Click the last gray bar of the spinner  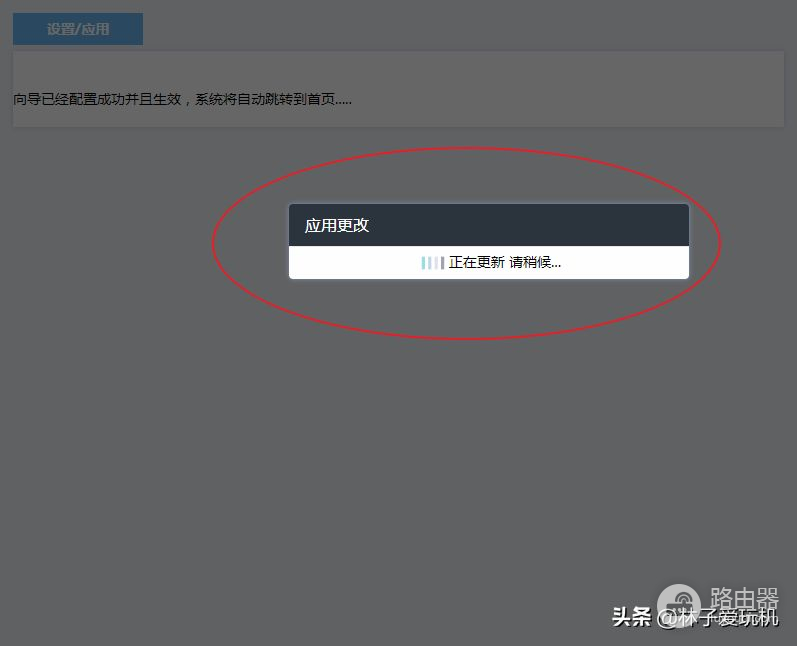pyautogui.click(x=442, y=263)
